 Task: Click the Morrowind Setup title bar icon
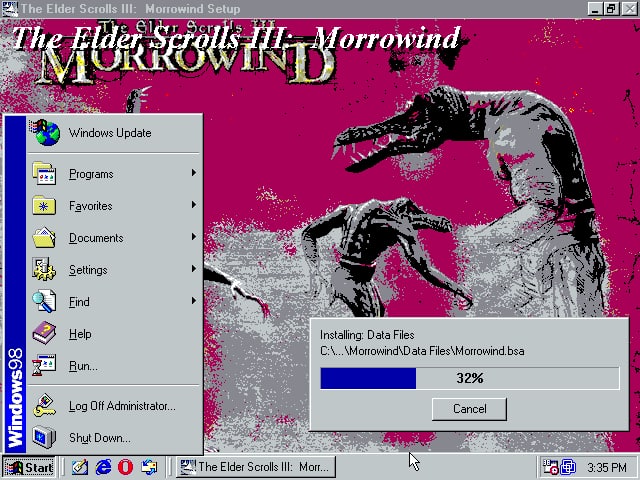10,9
